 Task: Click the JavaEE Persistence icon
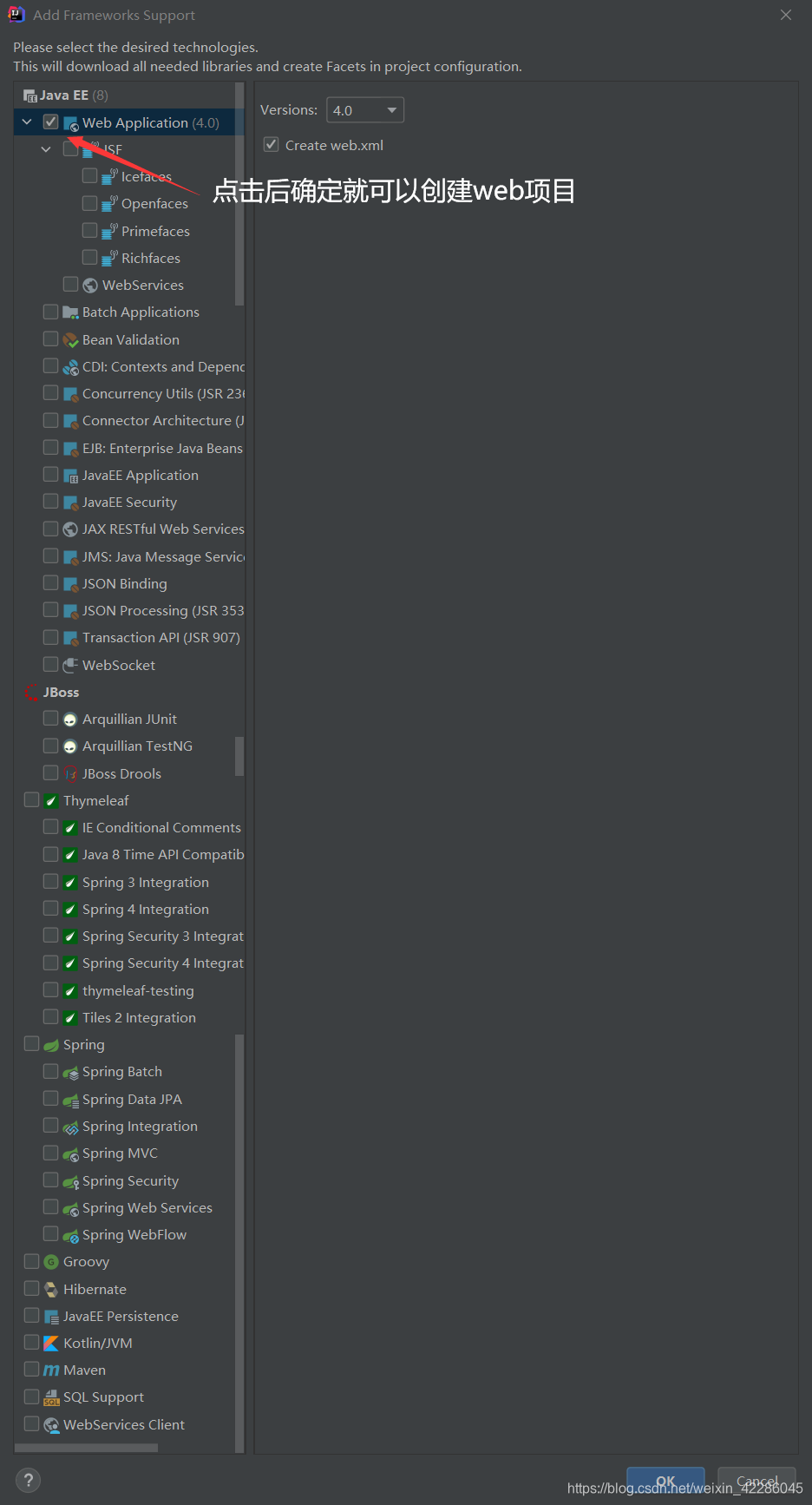[51, 1317]
